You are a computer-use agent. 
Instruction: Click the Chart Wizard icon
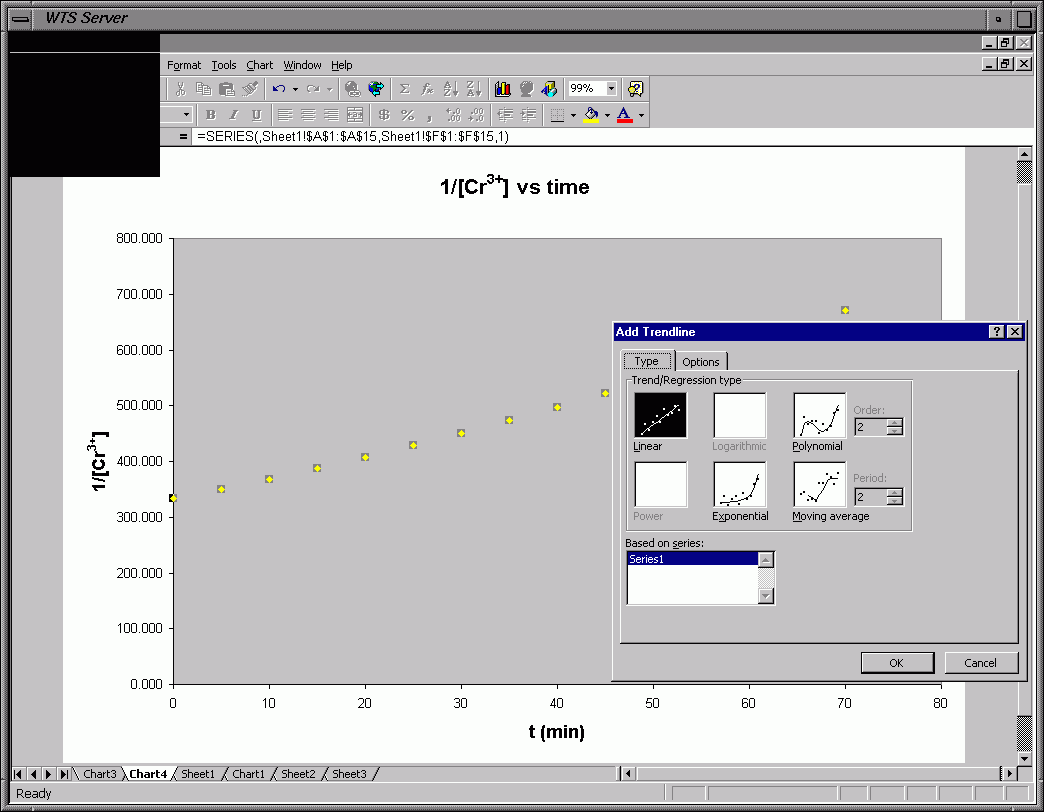click(x=503, y=89)
